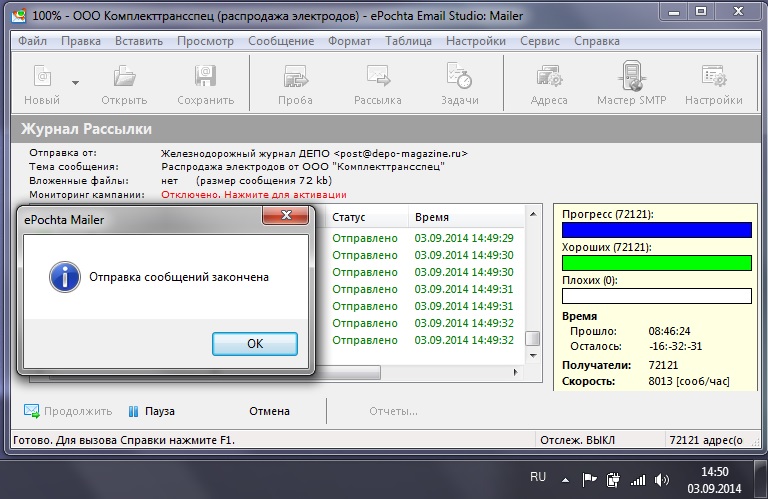The image size is (768, 499).
Task: Click the Новый message toolbar icon
Action: click(42, 77)
